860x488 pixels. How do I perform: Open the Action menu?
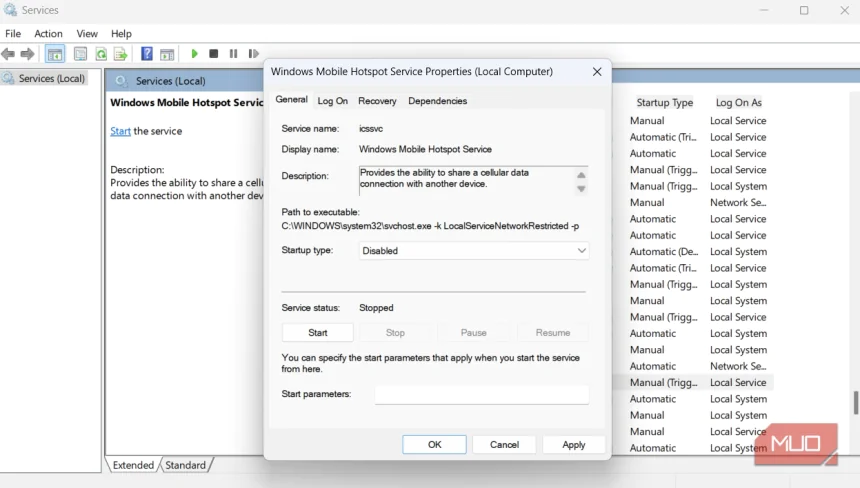point(48,34)
